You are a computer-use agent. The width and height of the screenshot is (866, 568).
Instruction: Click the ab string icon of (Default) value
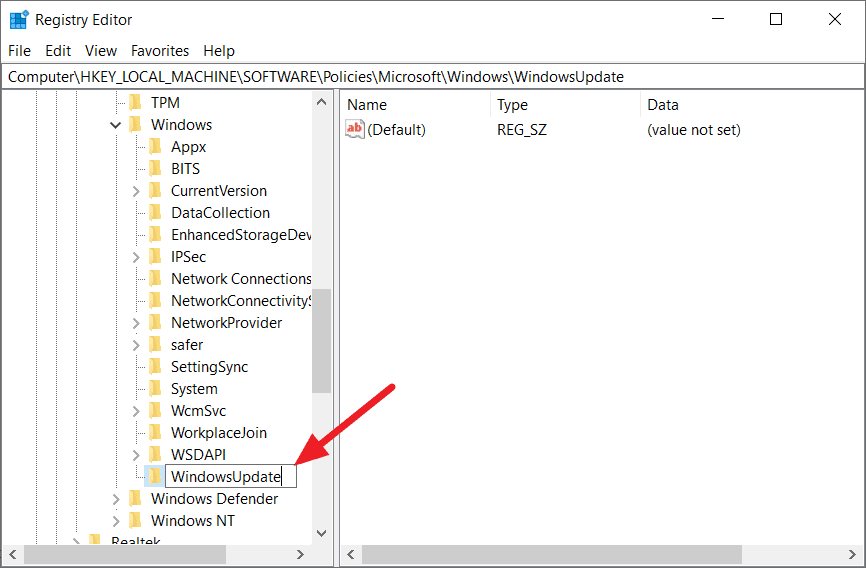click(x=355, y=129)
